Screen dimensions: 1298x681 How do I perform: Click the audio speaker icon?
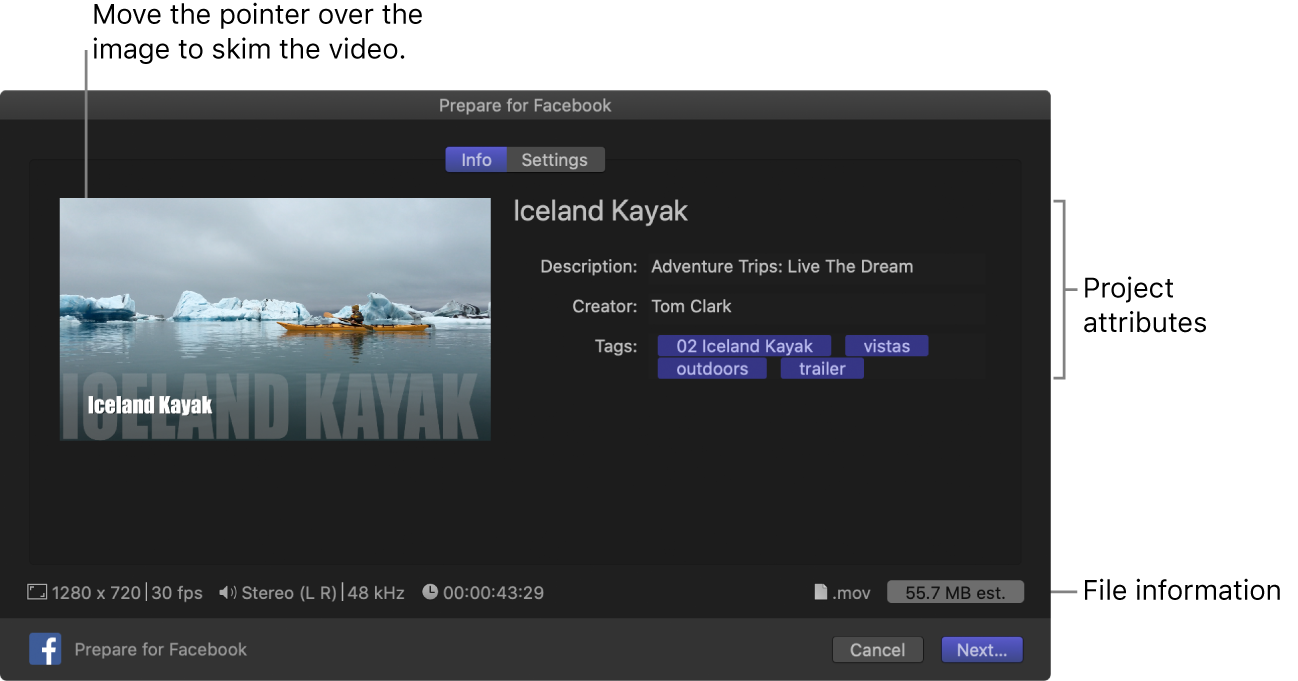(228, 593)
